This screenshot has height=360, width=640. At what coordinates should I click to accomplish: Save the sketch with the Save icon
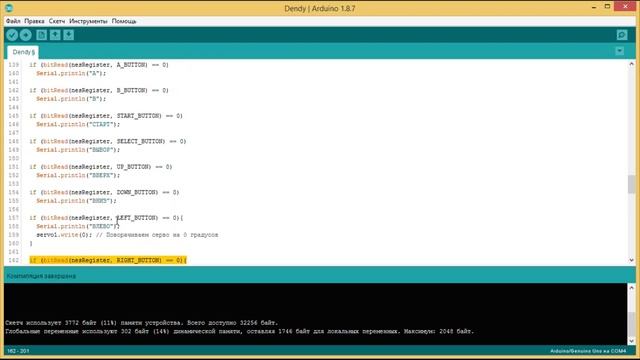[x=69, y=35]
